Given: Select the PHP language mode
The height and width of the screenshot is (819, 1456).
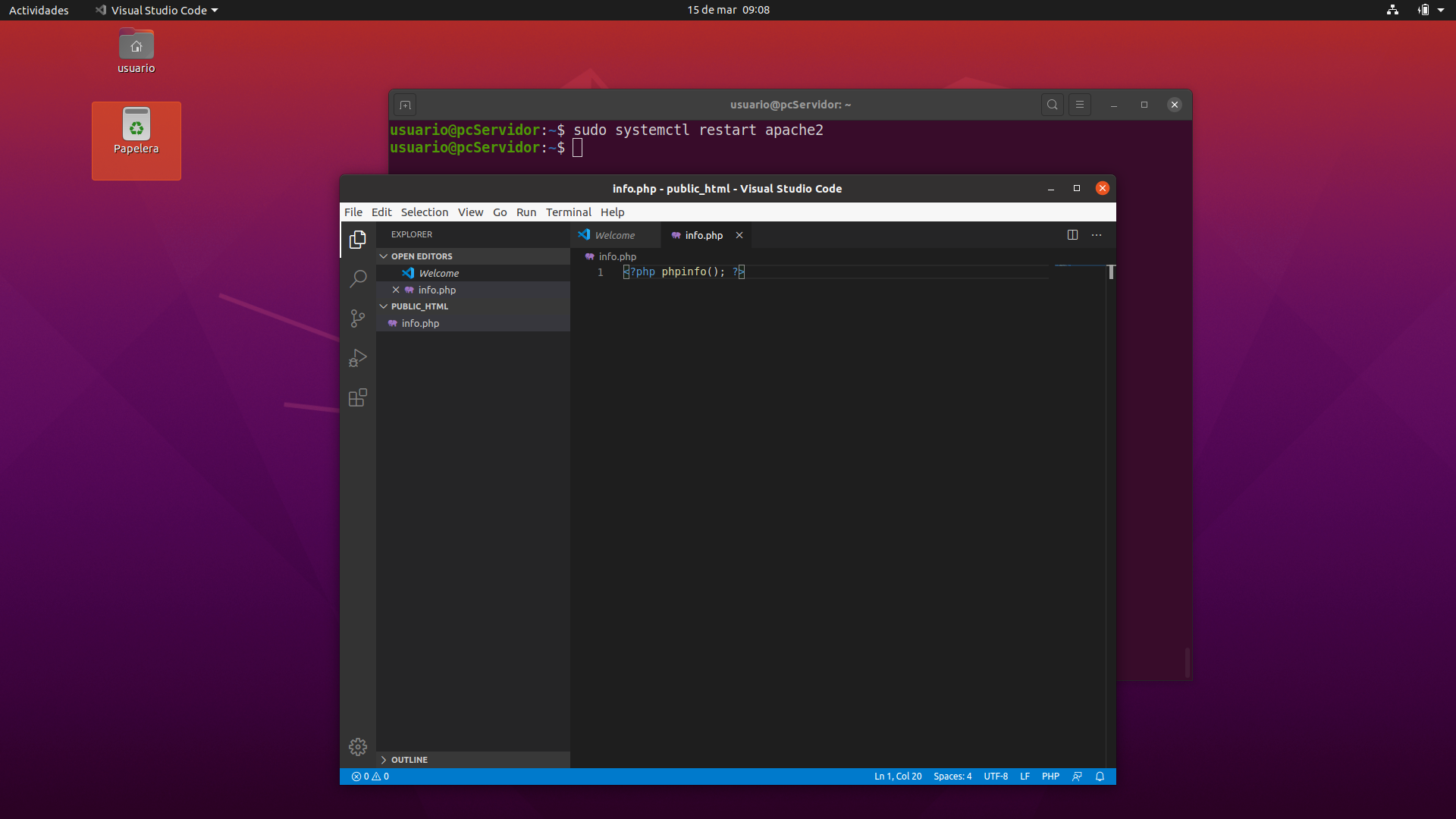Looking at the screenshot, I should click(1050, 777).
